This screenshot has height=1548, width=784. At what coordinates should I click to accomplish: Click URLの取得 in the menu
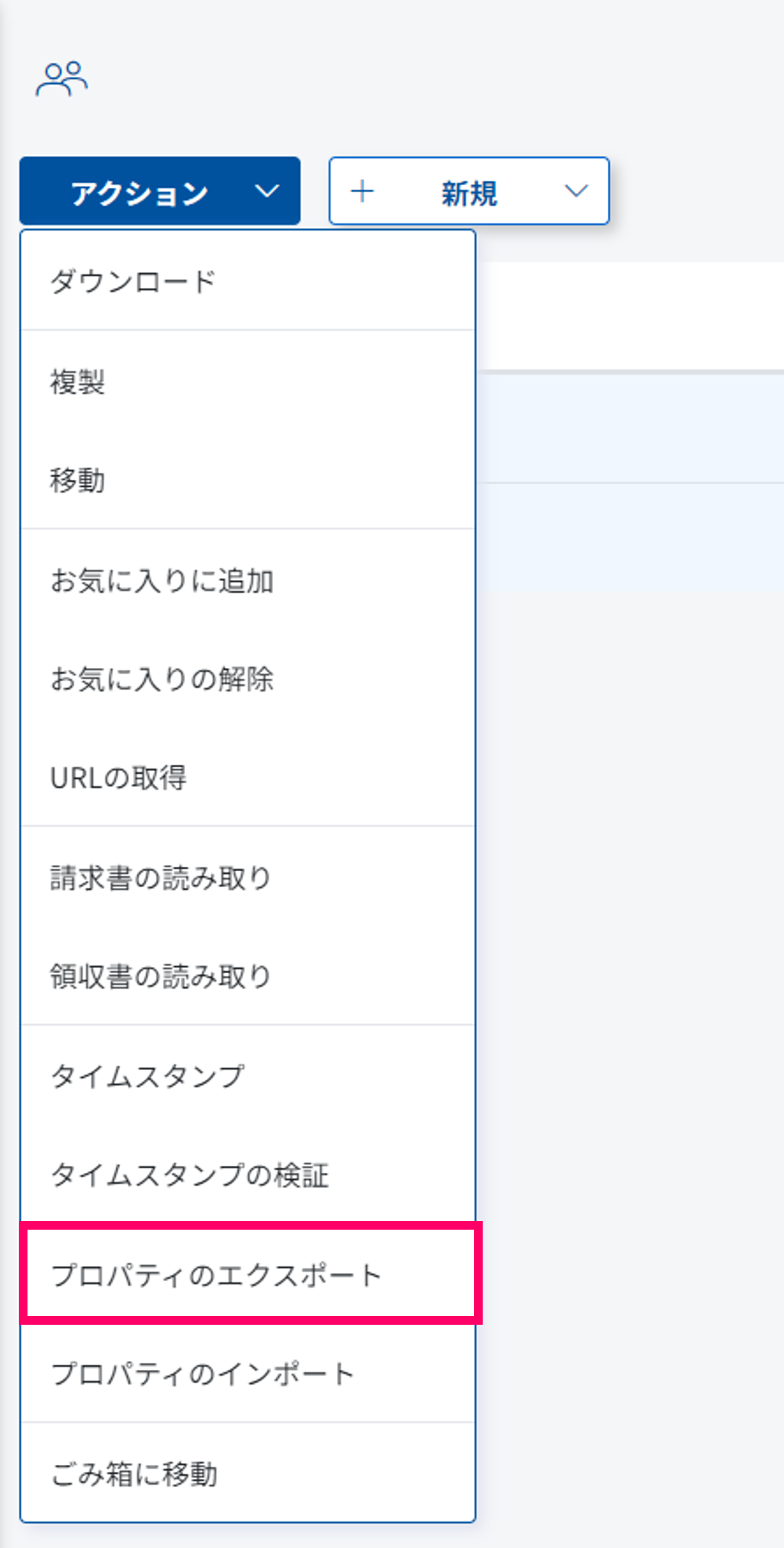[118, 778]
